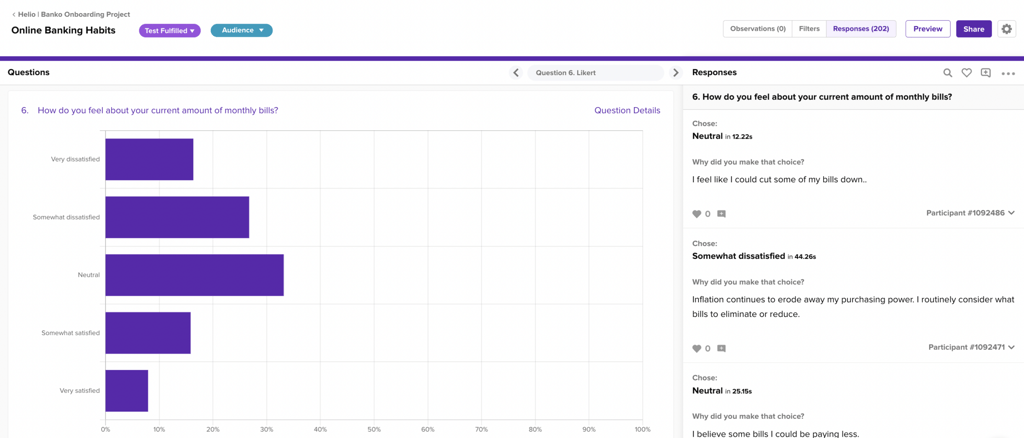
Task: Click the add comment icon in Responses header
Action: (x=985, y=73)
